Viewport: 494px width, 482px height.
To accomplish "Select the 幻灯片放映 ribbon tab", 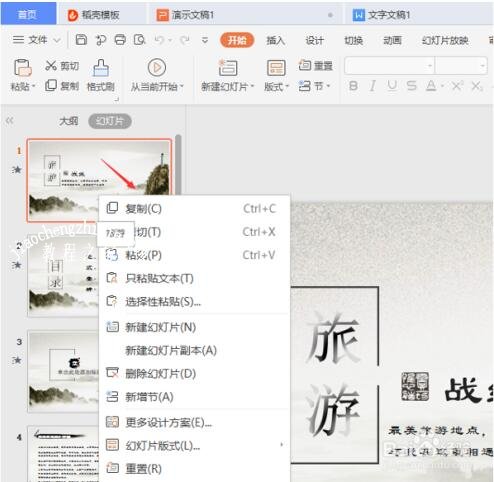I will click(445, 40).
